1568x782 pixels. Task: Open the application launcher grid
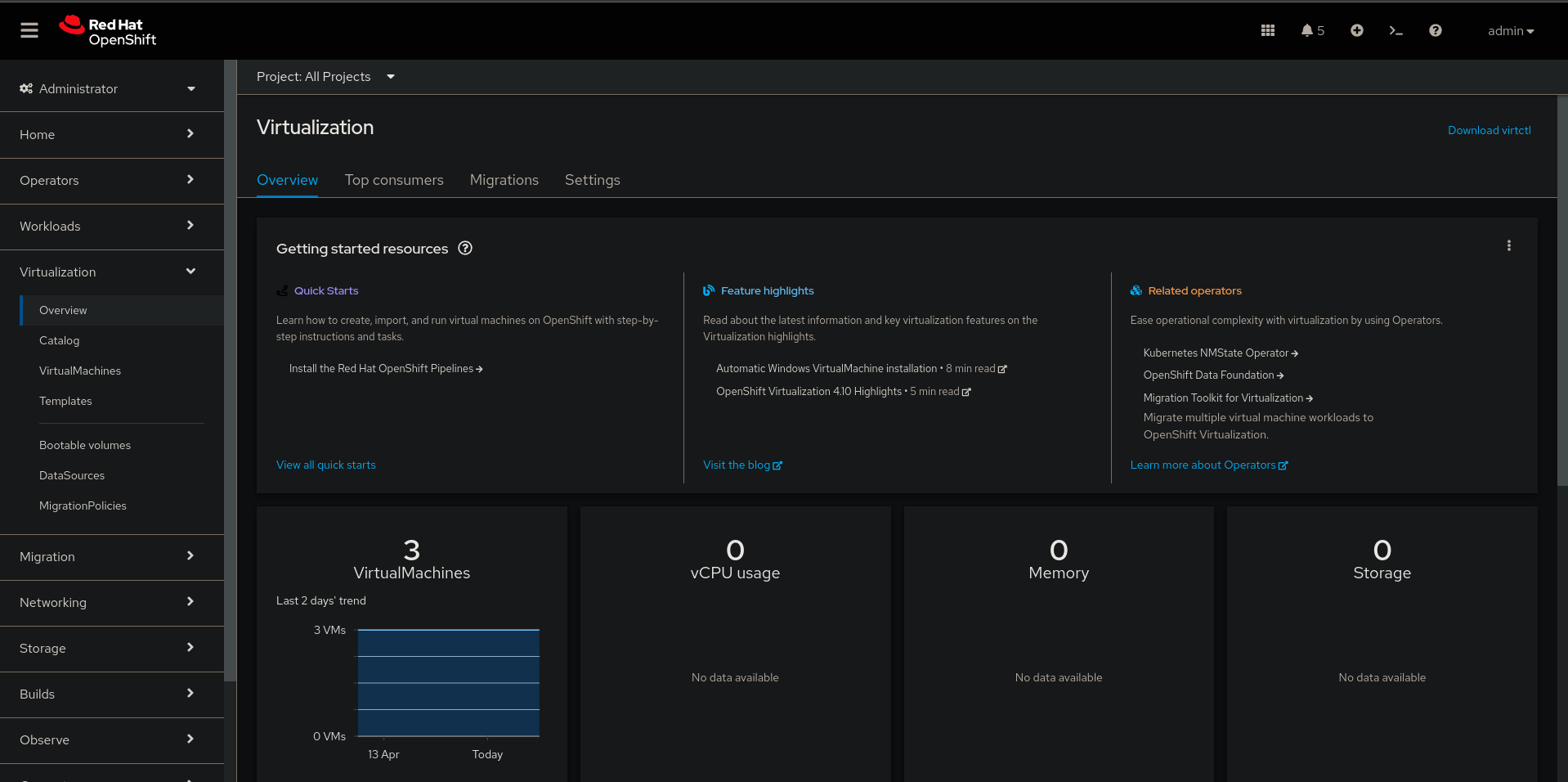coord(1267,30)
